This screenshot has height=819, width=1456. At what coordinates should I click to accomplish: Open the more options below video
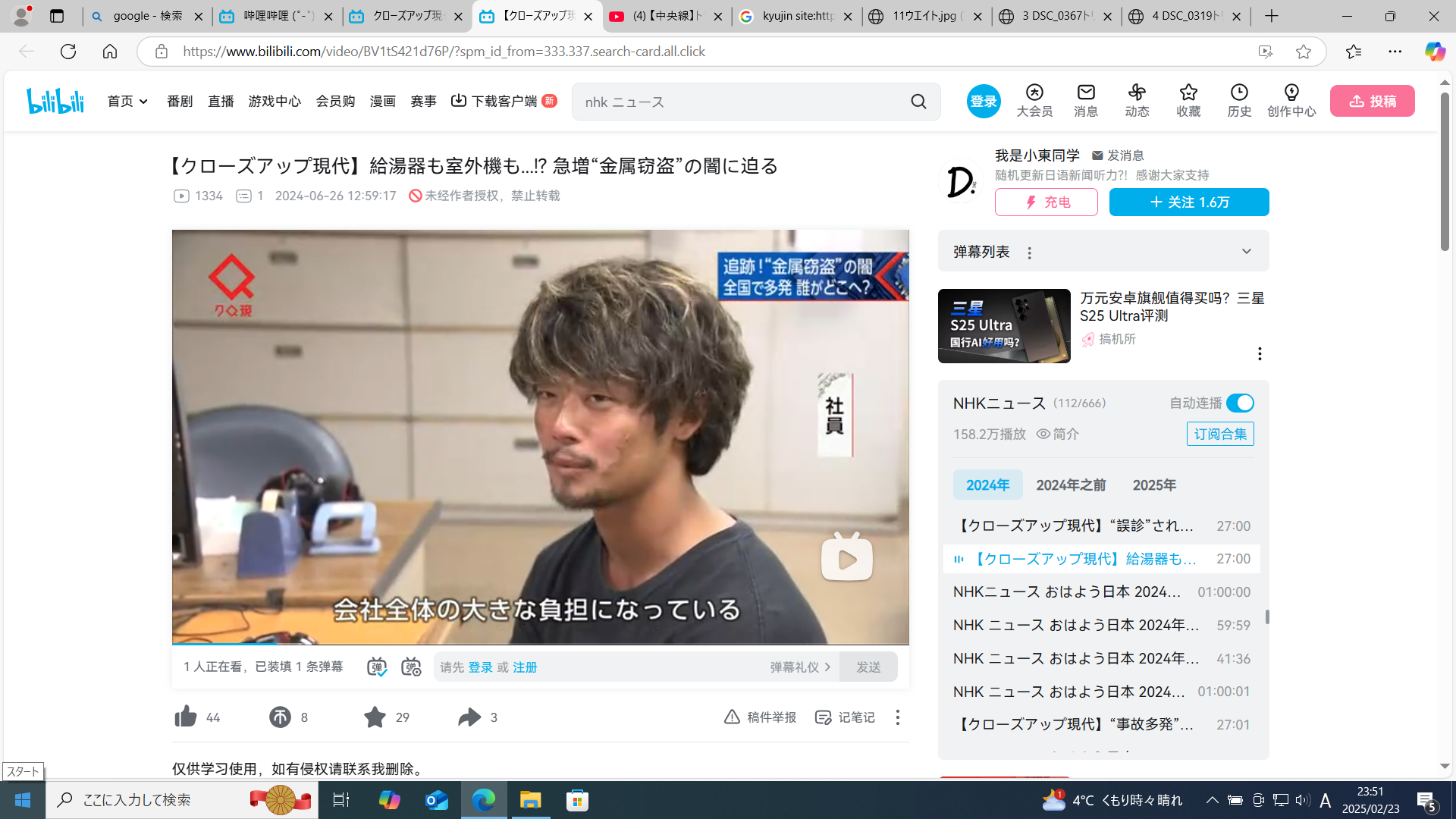point(897,717)
